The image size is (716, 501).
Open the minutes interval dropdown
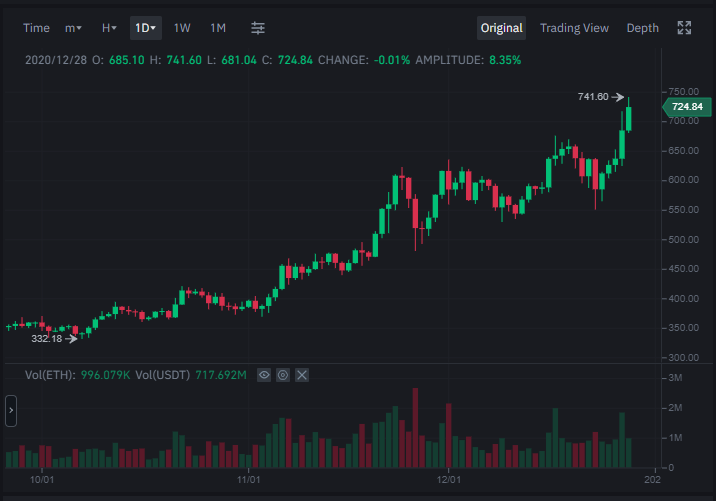(x=73, y=28)
